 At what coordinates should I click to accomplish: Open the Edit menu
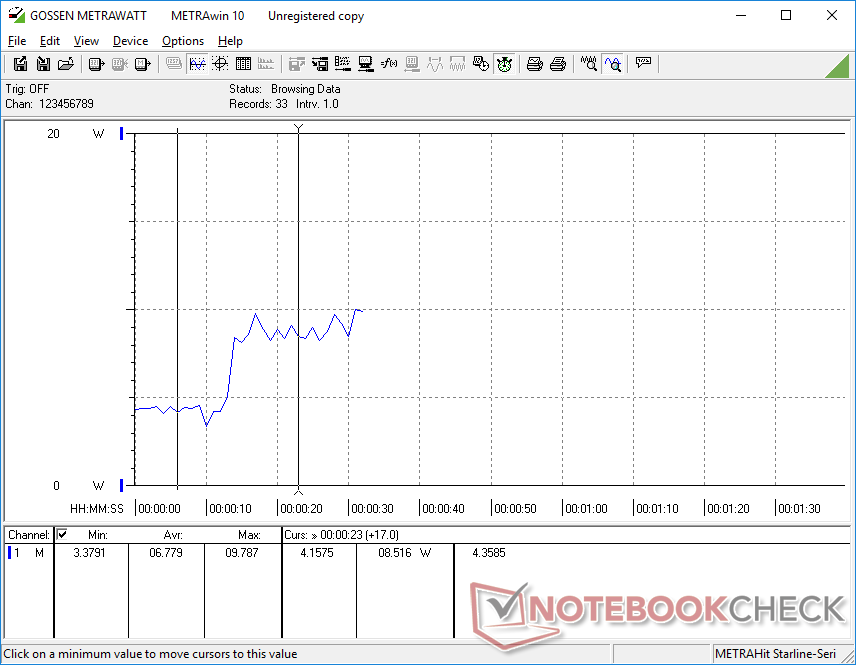pyautogui.click(x=50, y=41)
